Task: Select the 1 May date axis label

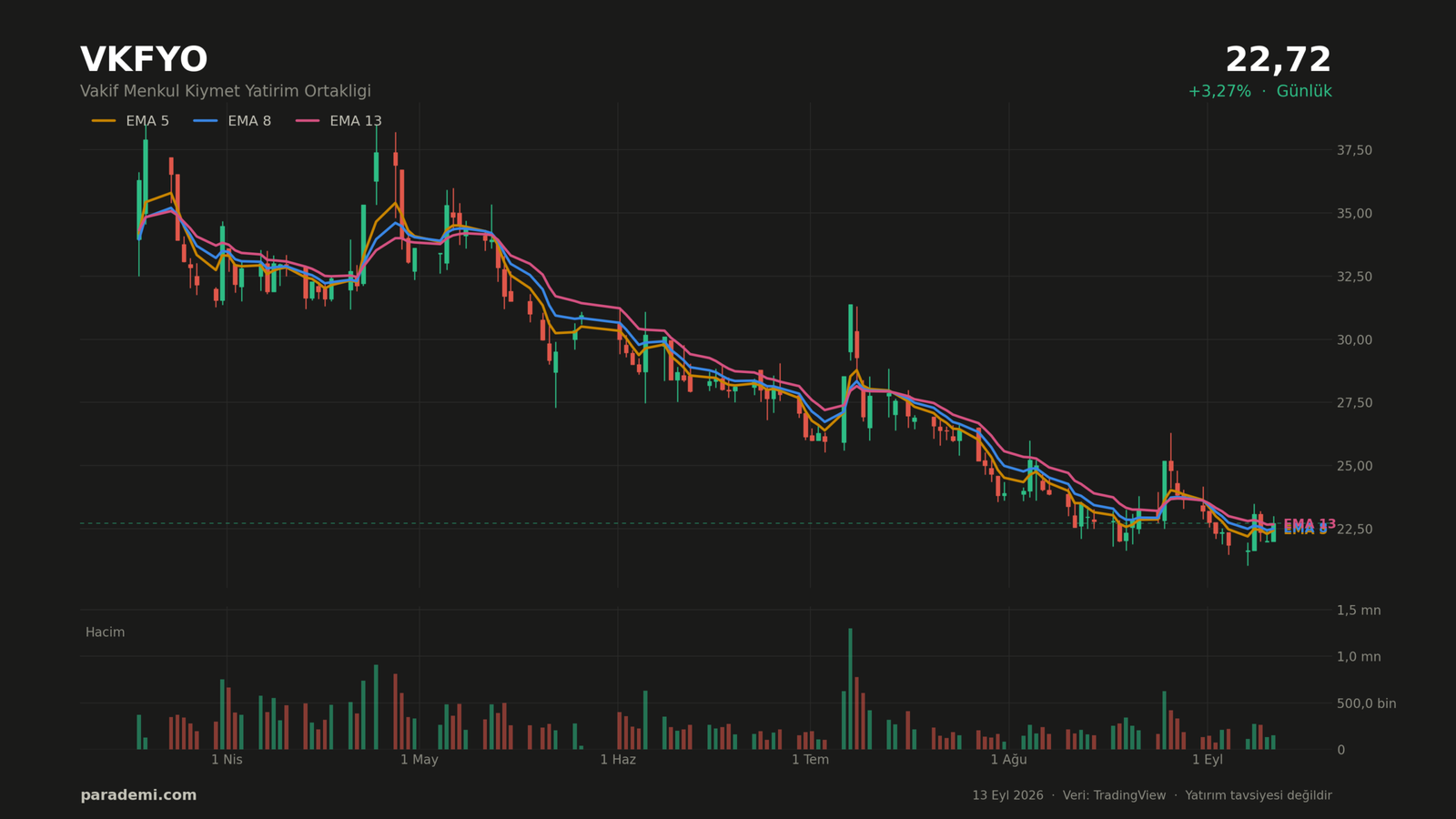Action: 420,760
